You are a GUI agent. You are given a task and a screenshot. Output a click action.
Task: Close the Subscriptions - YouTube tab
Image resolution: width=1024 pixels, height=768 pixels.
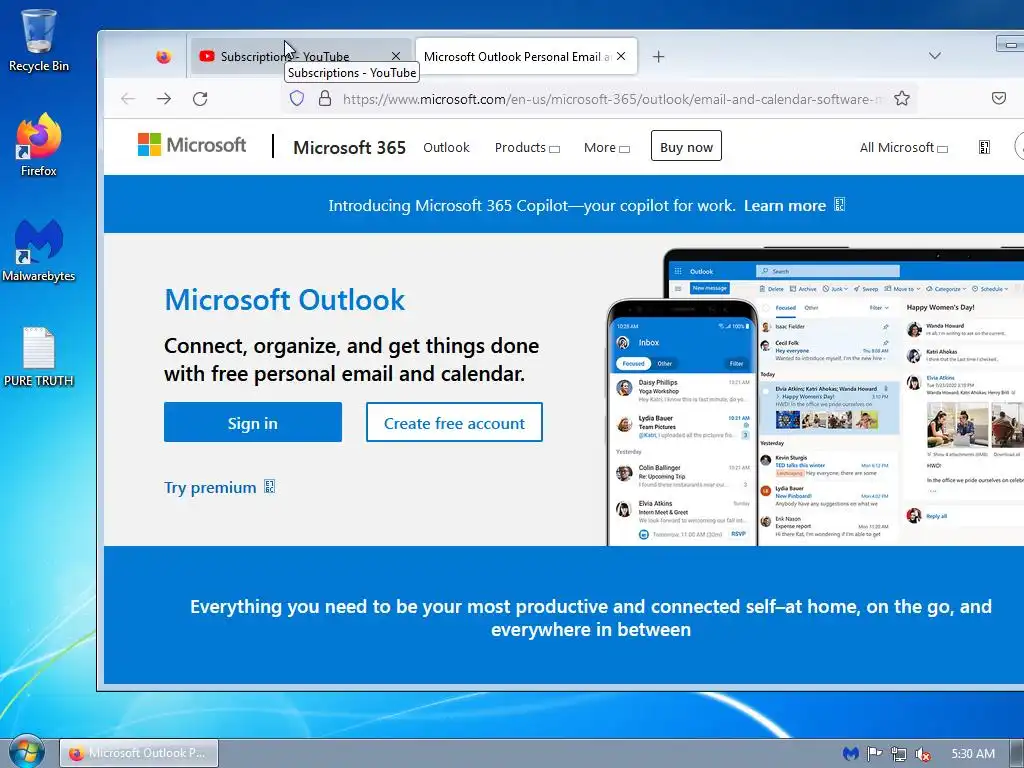coord(396,57)
